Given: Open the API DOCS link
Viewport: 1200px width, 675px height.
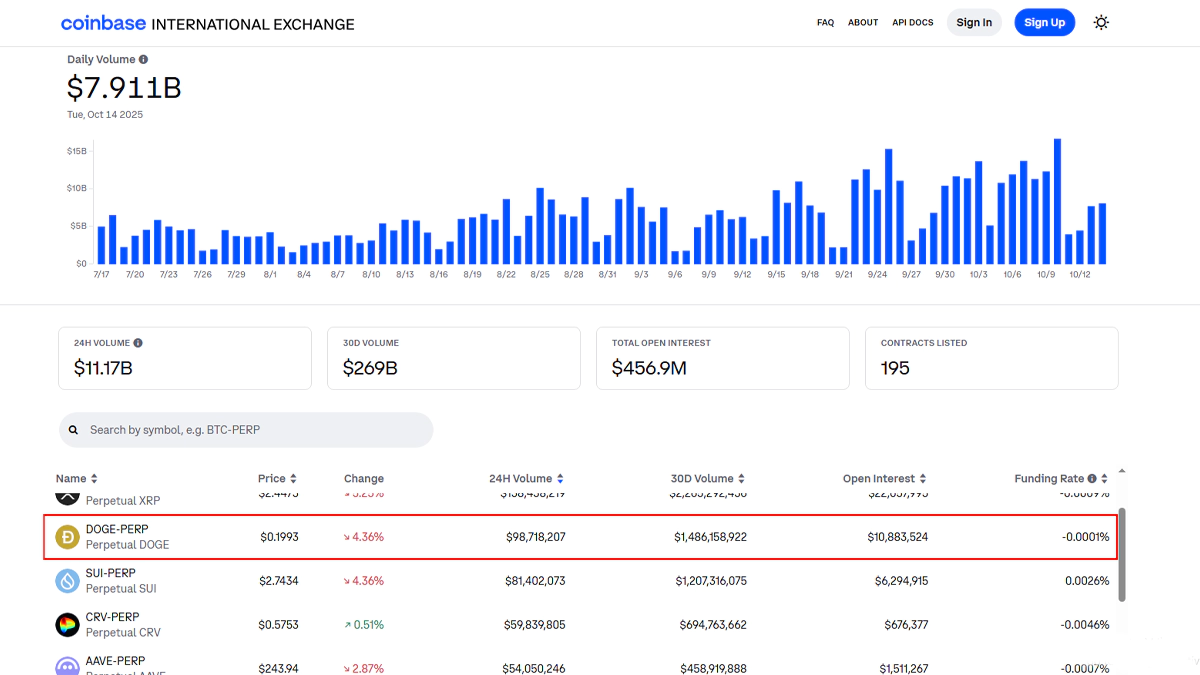Looking at the screenshot, I should click(x=912, y=23).
